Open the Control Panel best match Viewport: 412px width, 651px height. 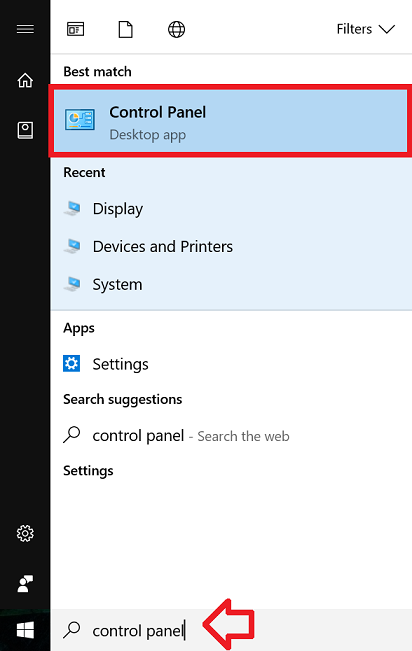click(x=231, y=121)
